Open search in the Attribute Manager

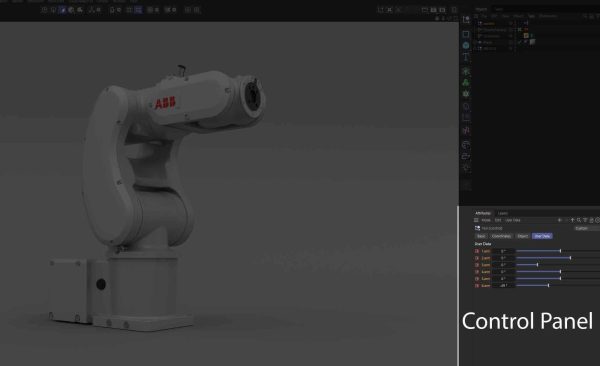tap(579, 220)
